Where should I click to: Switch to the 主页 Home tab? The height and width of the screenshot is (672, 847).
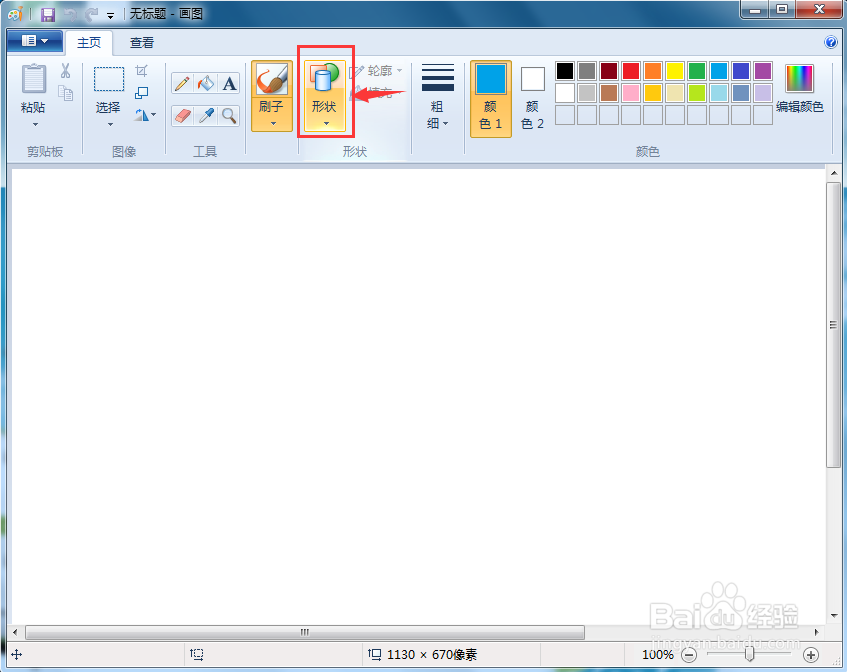click(x=89, y=43)
